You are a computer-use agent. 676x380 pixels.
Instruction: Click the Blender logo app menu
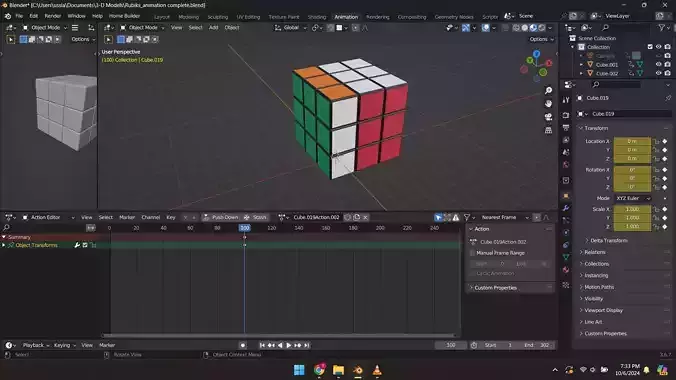pos(8,16)
